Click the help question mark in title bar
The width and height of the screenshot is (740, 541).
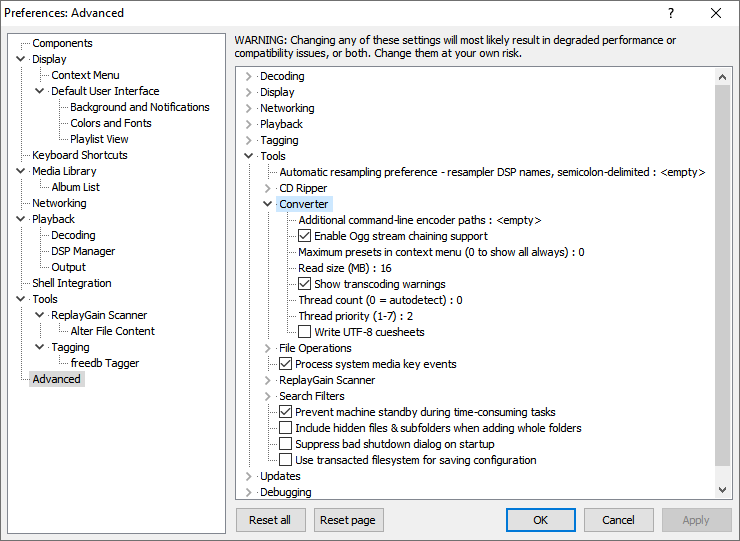(670, 13)
